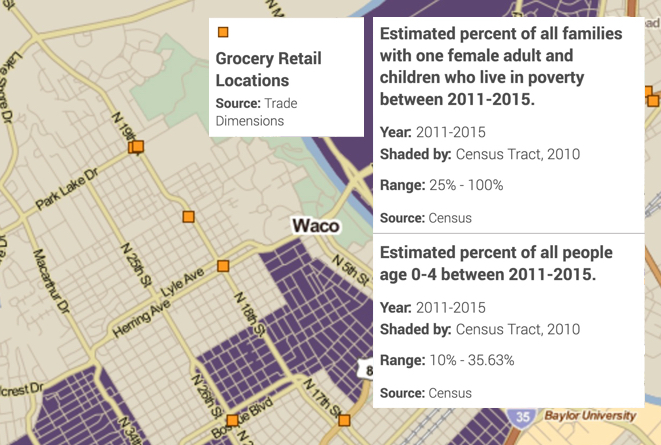Image resolution: width=661 pixels, height=445 pixels.
Task: Click the green park area north of Waco
Action: (x=169, y=84)
